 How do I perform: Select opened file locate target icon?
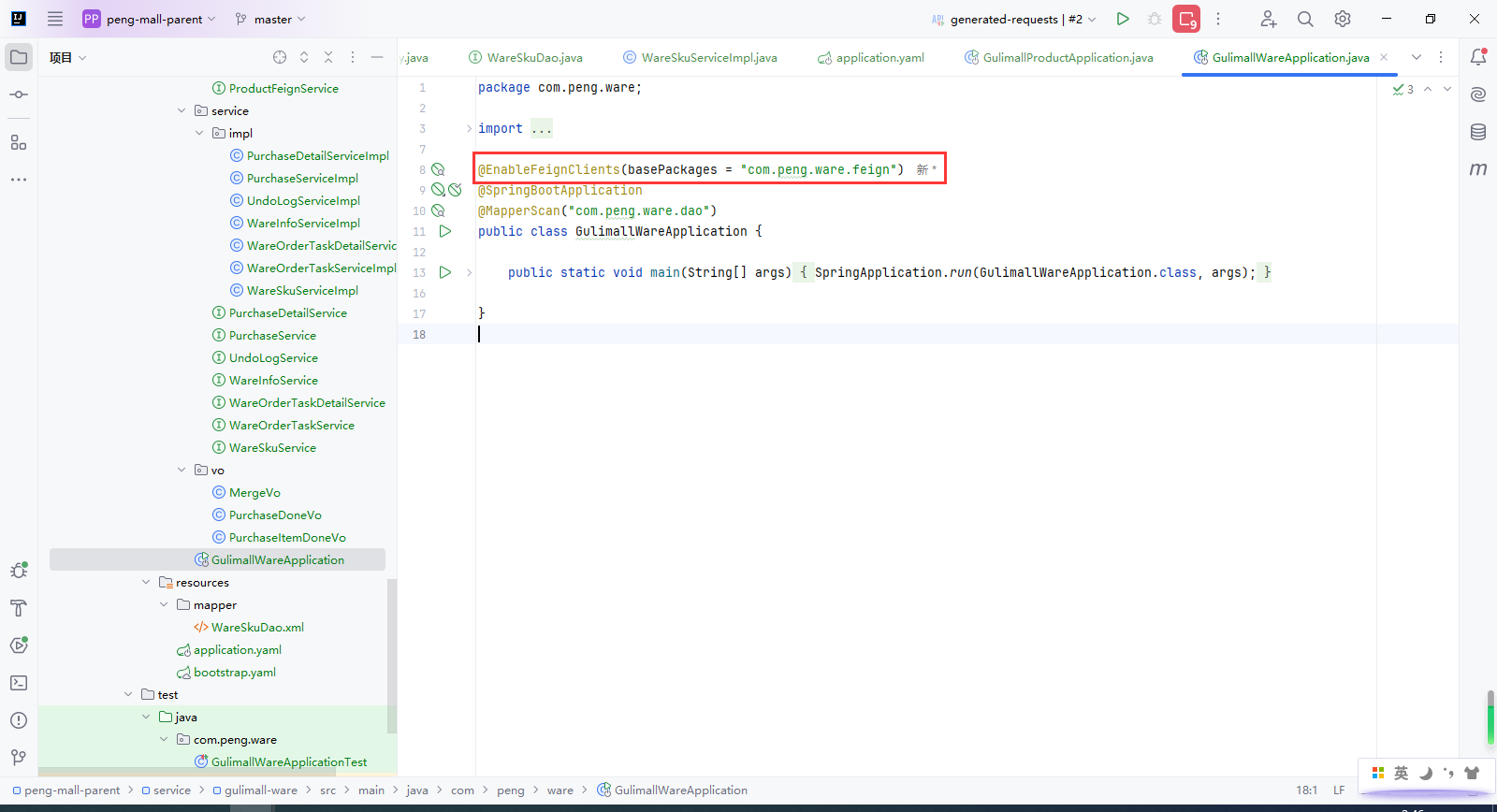[x=280, y=57]
